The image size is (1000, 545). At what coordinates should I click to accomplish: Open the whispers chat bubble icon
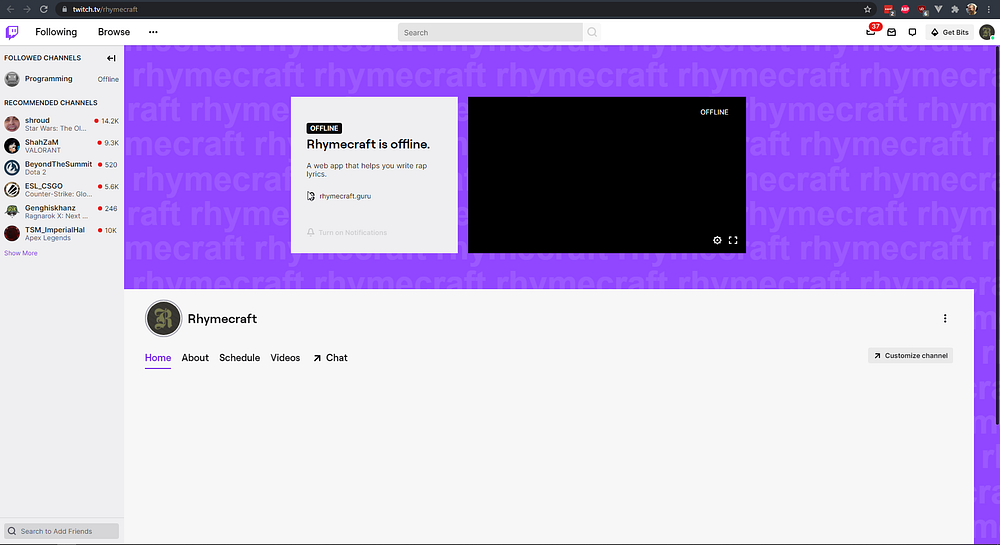coord(913,32)
